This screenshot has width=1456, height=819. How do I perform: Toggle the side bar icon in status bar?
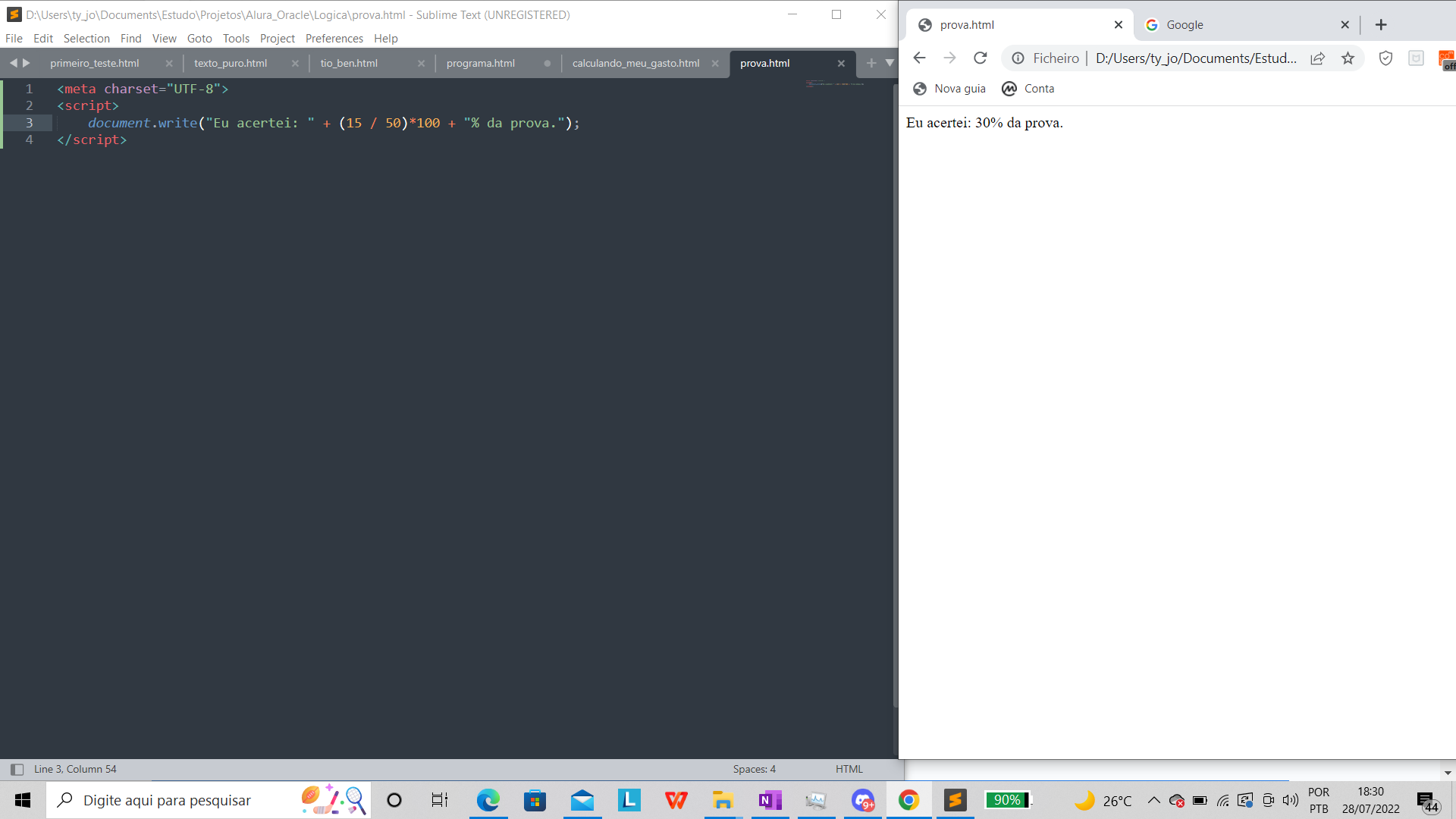click(x=17, y=769)
